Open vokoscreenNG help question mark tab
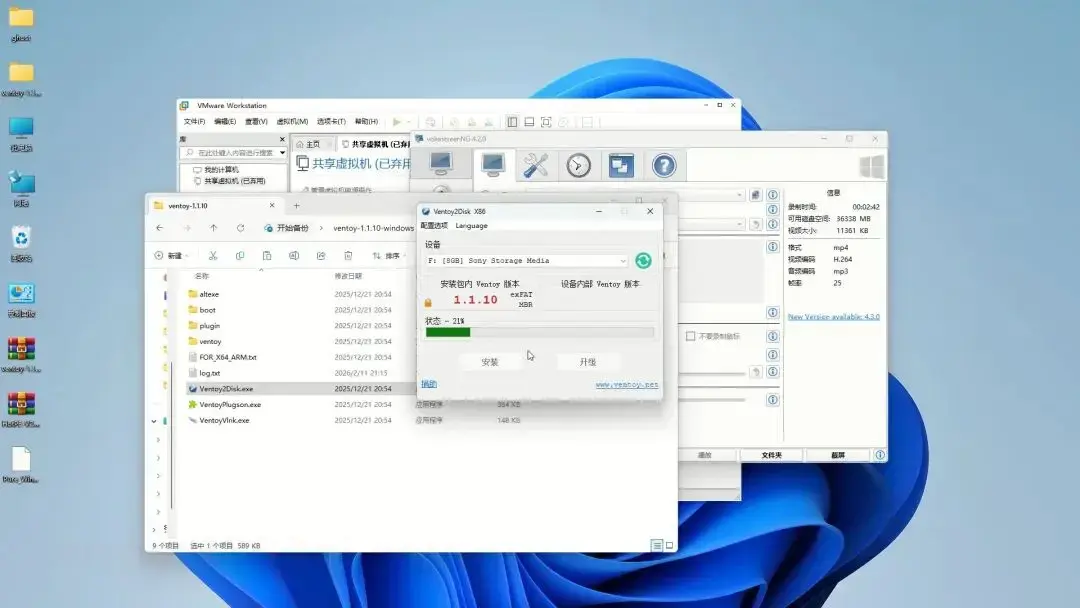1080x608 pixels. tap(664, 165)
